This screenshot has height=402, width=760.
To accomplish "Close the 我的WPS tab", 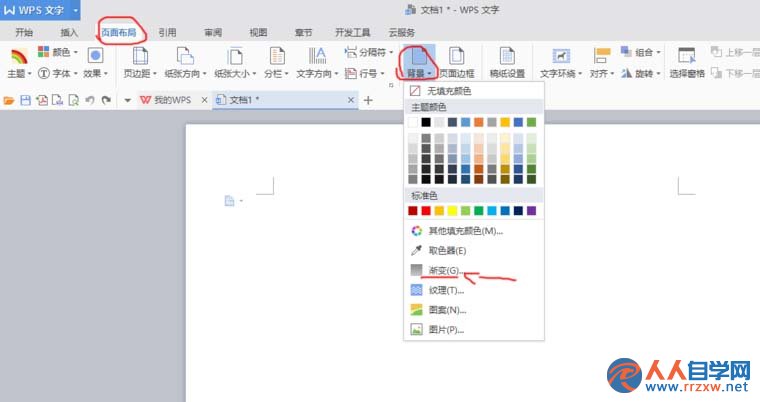I will [x=204, y=100].
